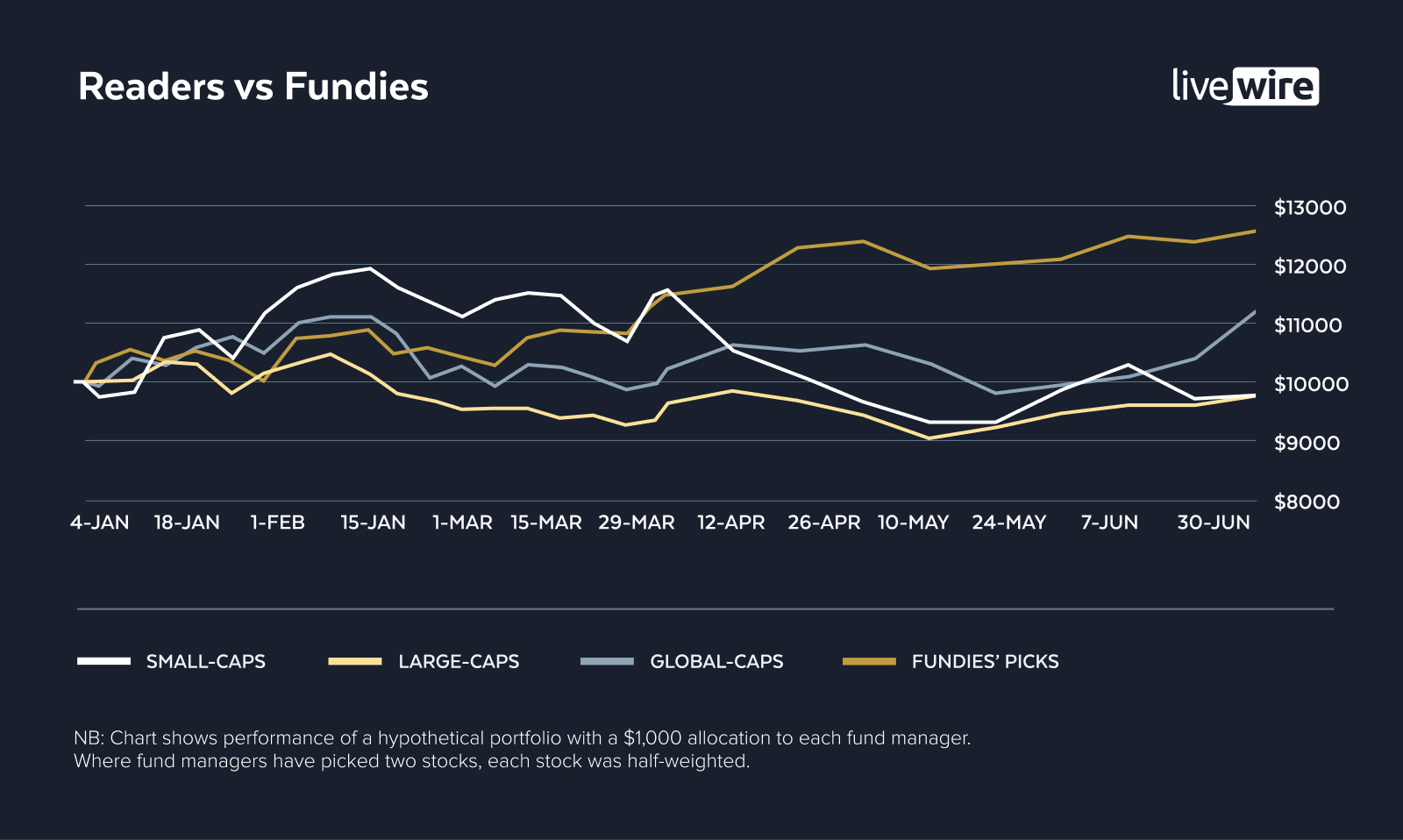Image resolution: width=1403 pixels, height=840 pixels.
Task: Click the $8000 y-axis label
Action: 1307,502
